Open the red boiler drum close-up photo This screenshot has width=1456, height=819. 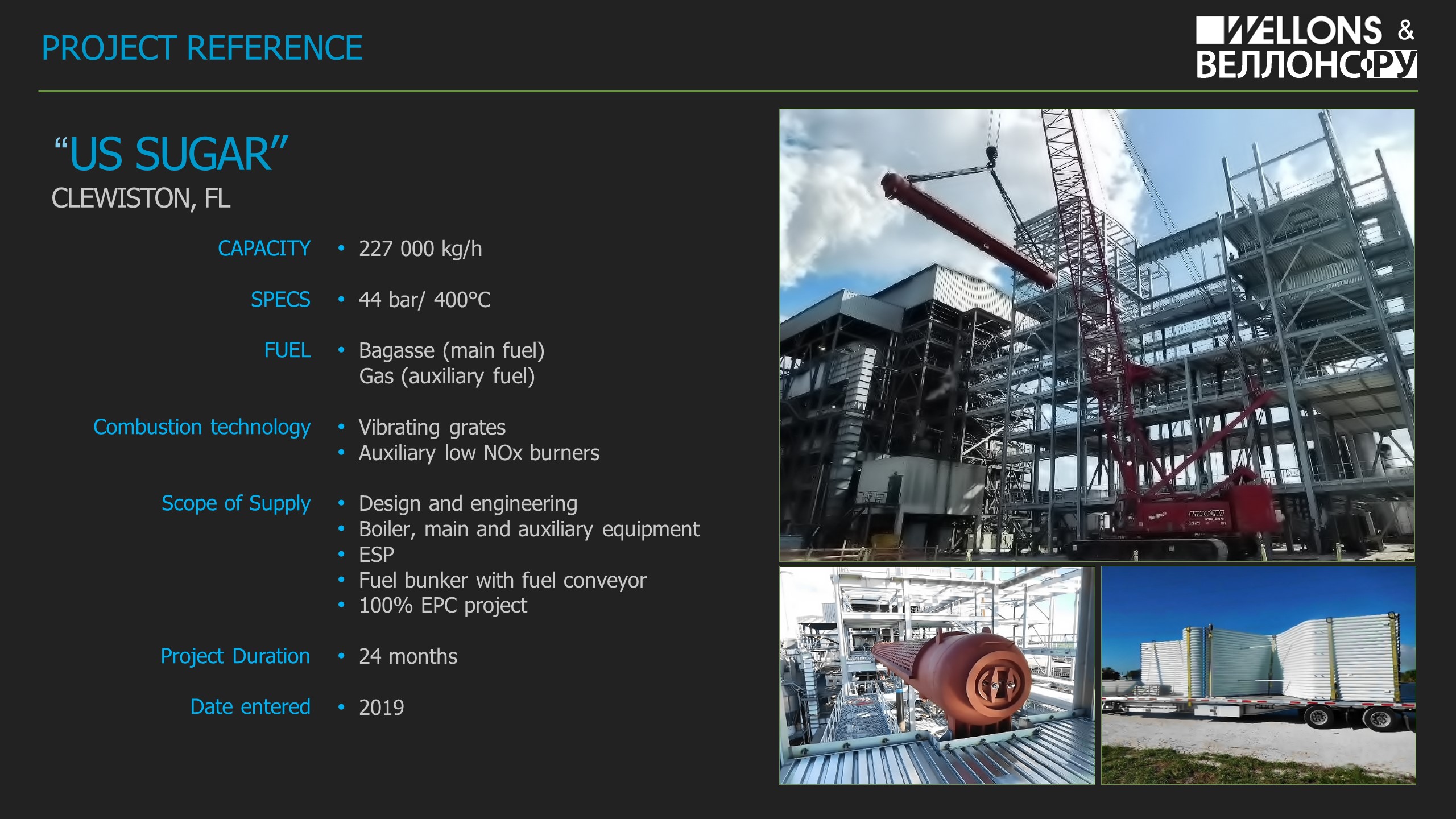(x=937, y=675)
